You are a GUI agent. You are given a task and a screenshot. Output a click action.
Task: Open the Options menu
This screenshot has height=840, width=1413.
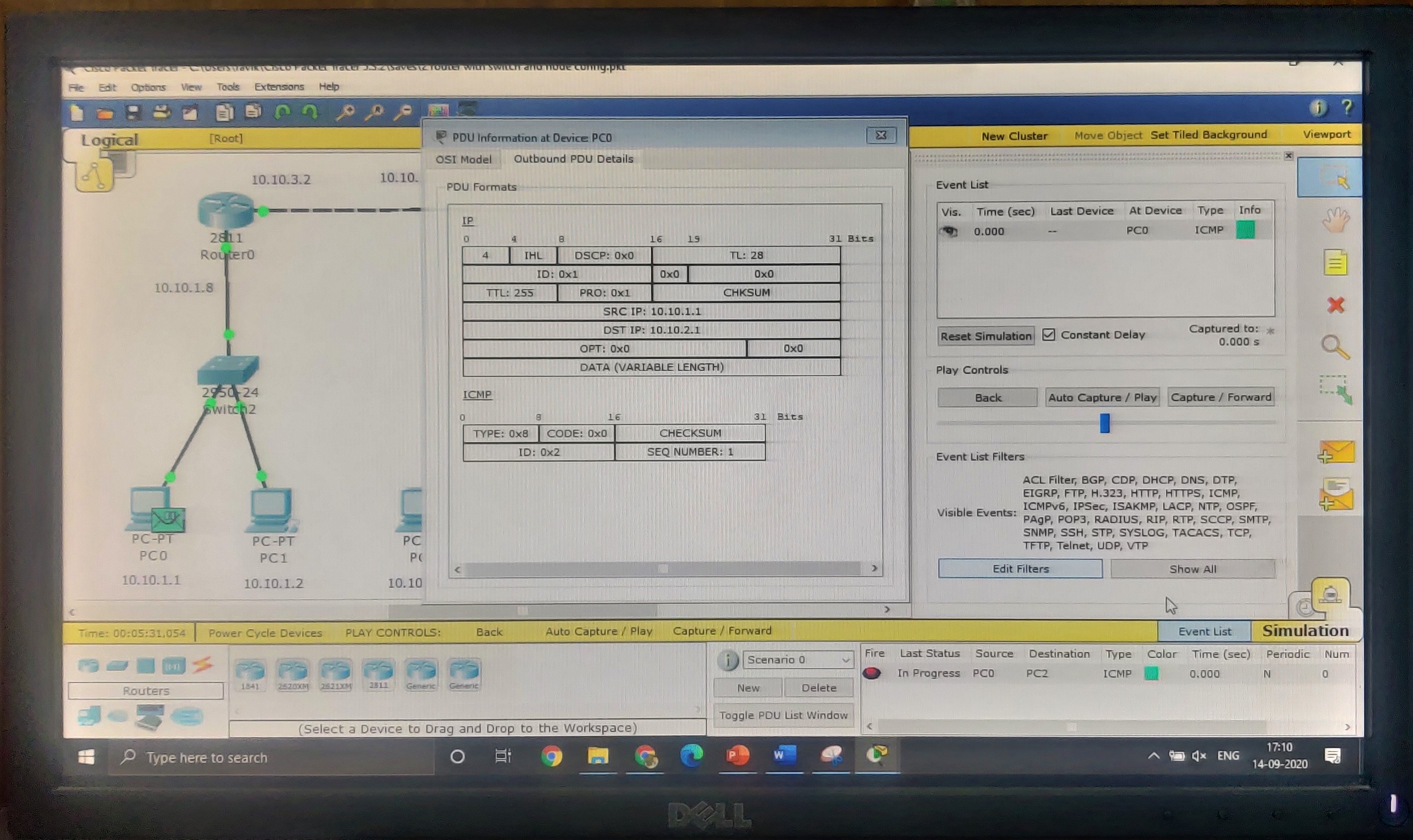point(148,87)
